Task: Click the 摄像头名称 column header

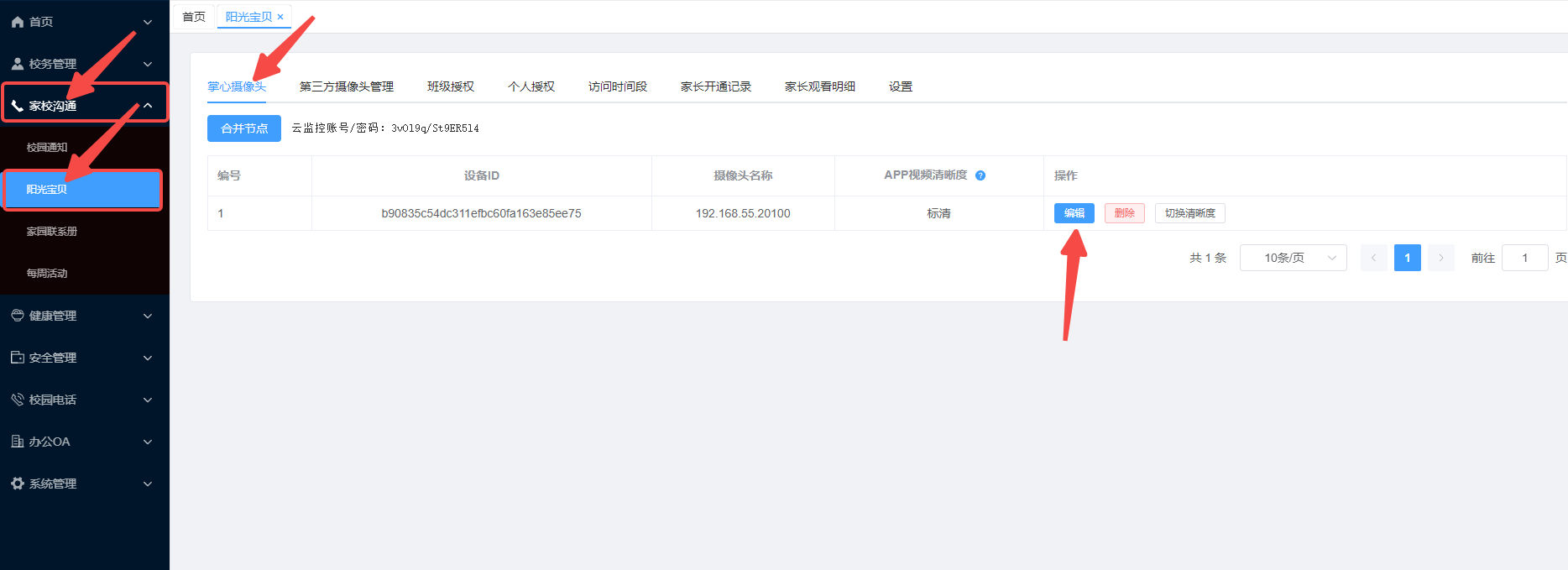Action: click(x=743, y=175)
